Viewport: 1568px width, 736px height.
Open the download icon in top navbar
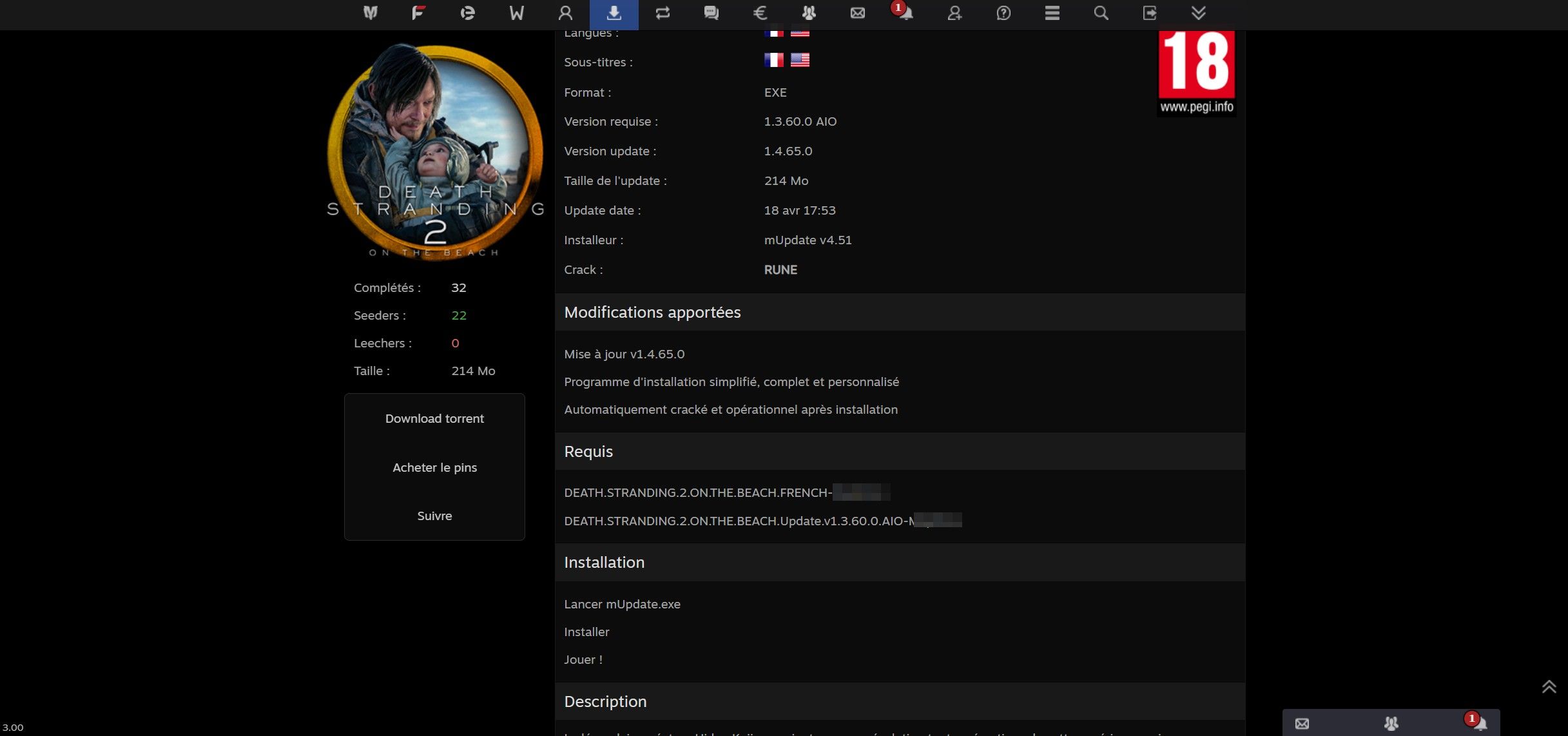(614, 13)
